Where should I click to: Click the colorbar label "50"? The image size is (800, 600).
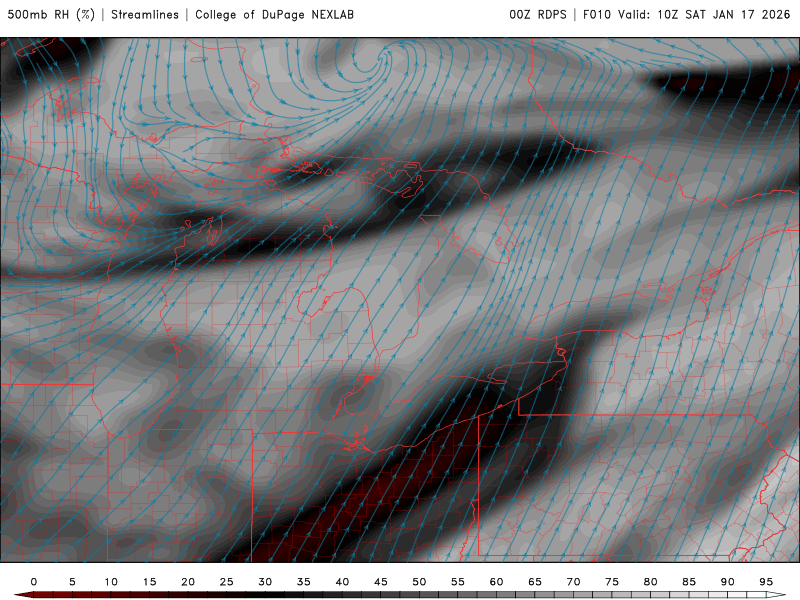419,582
